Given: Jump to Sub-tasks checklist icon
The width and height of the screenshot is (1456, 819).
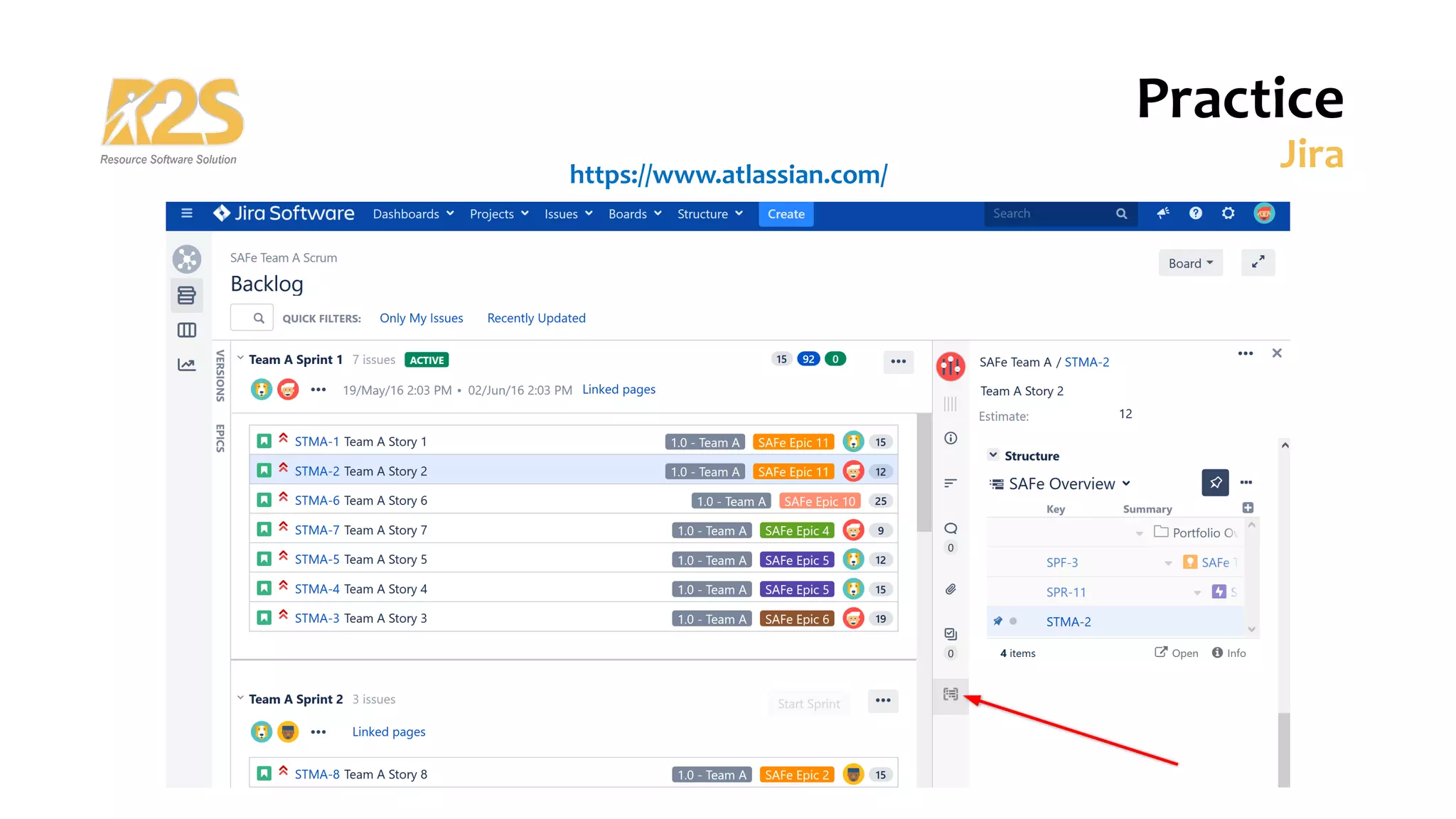Looking at the screenshot, I should tap(951, 634).
